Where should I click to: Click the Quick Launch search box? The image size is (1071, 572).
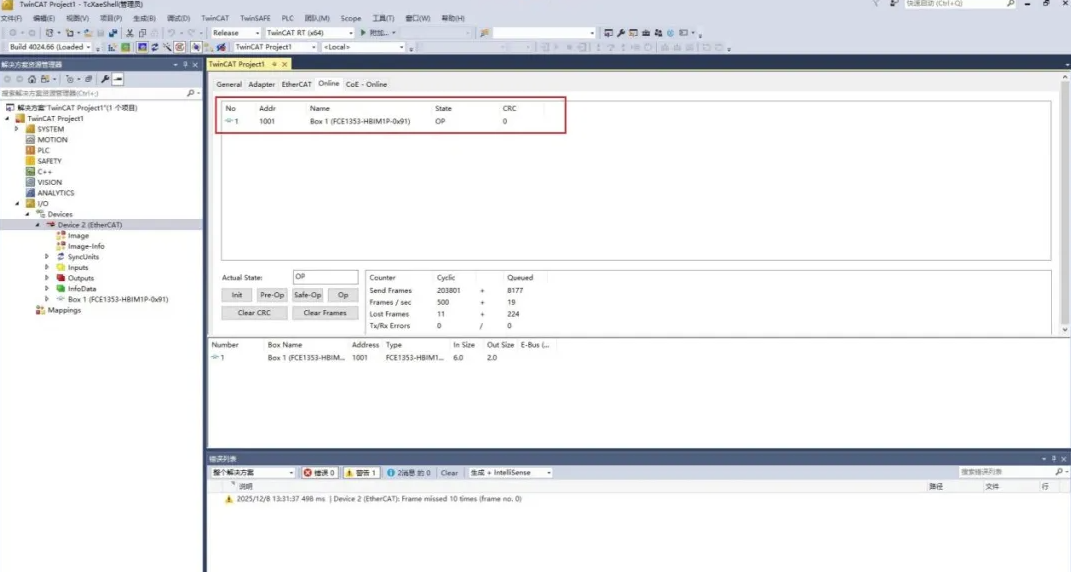(960, 4)
